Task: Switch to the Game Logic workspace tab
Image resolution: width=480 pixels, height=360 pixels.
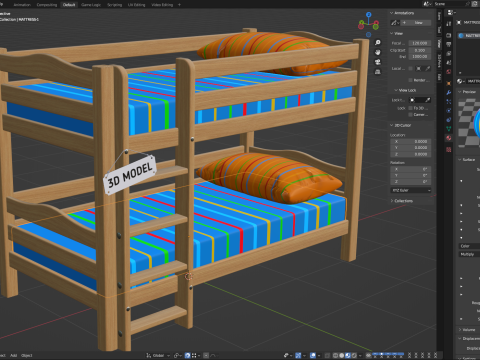Action: coord(91,5)
